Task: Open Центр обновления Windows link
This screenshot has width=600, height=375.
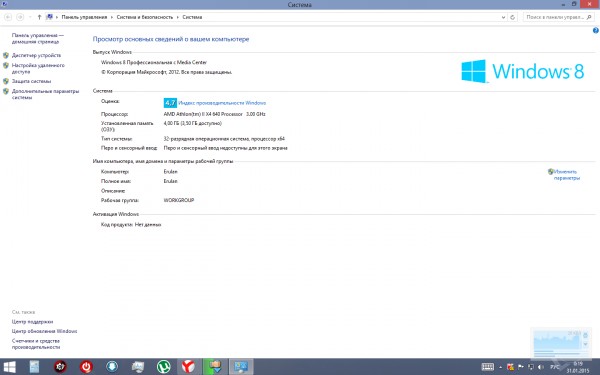Action: click(44, 331)
